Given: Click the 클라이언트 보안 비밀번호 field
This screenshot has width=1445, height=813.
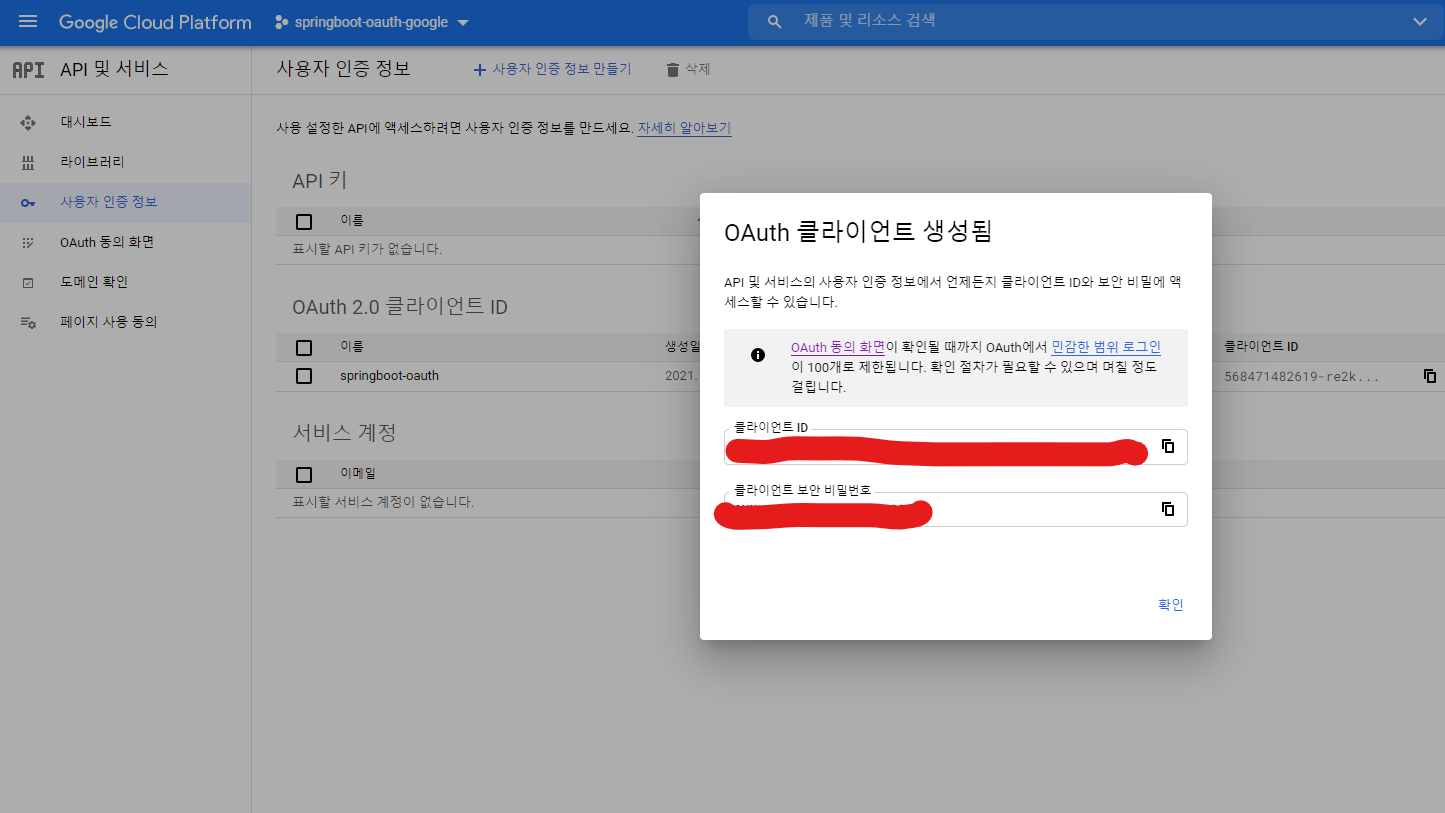Looking at the screenshot, I should coord(956,509).
